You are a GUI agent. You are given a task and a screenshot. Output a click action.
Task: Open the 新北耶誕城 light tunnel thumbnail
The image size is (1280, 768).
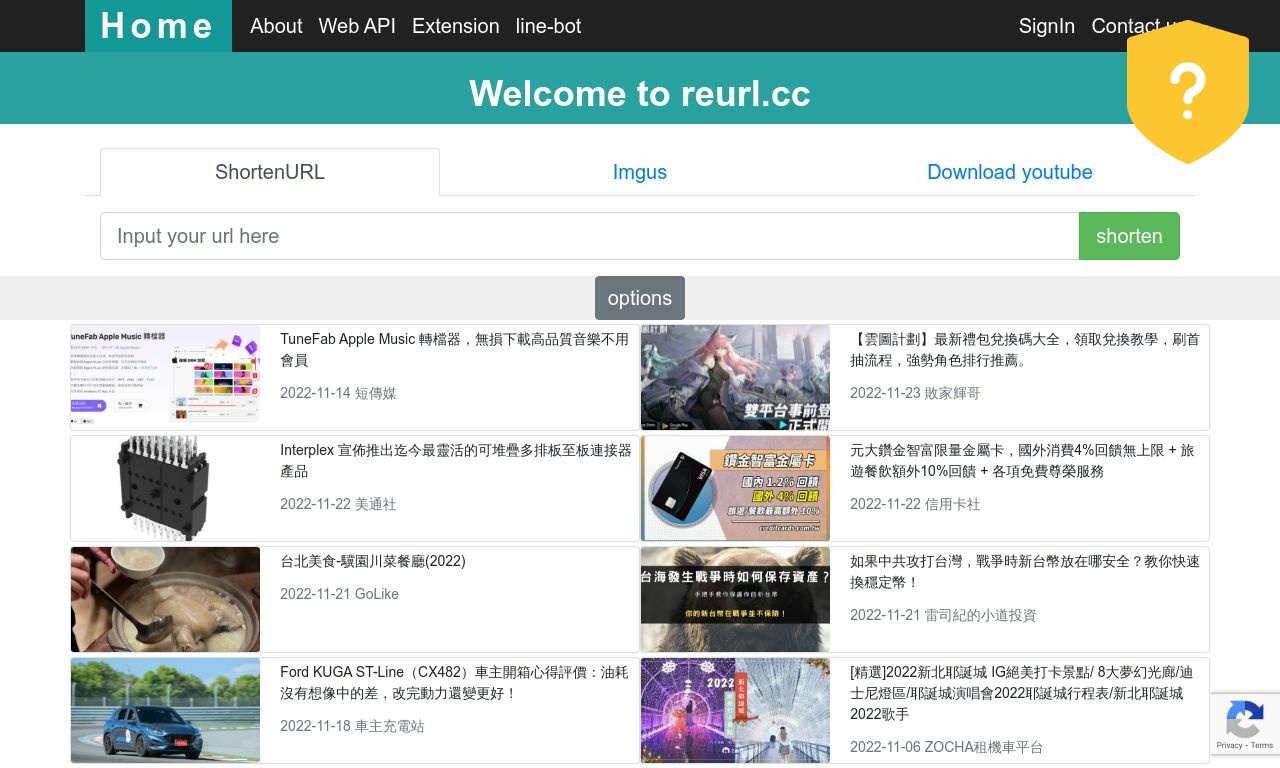pyautogui.click(x=735, y=710)
